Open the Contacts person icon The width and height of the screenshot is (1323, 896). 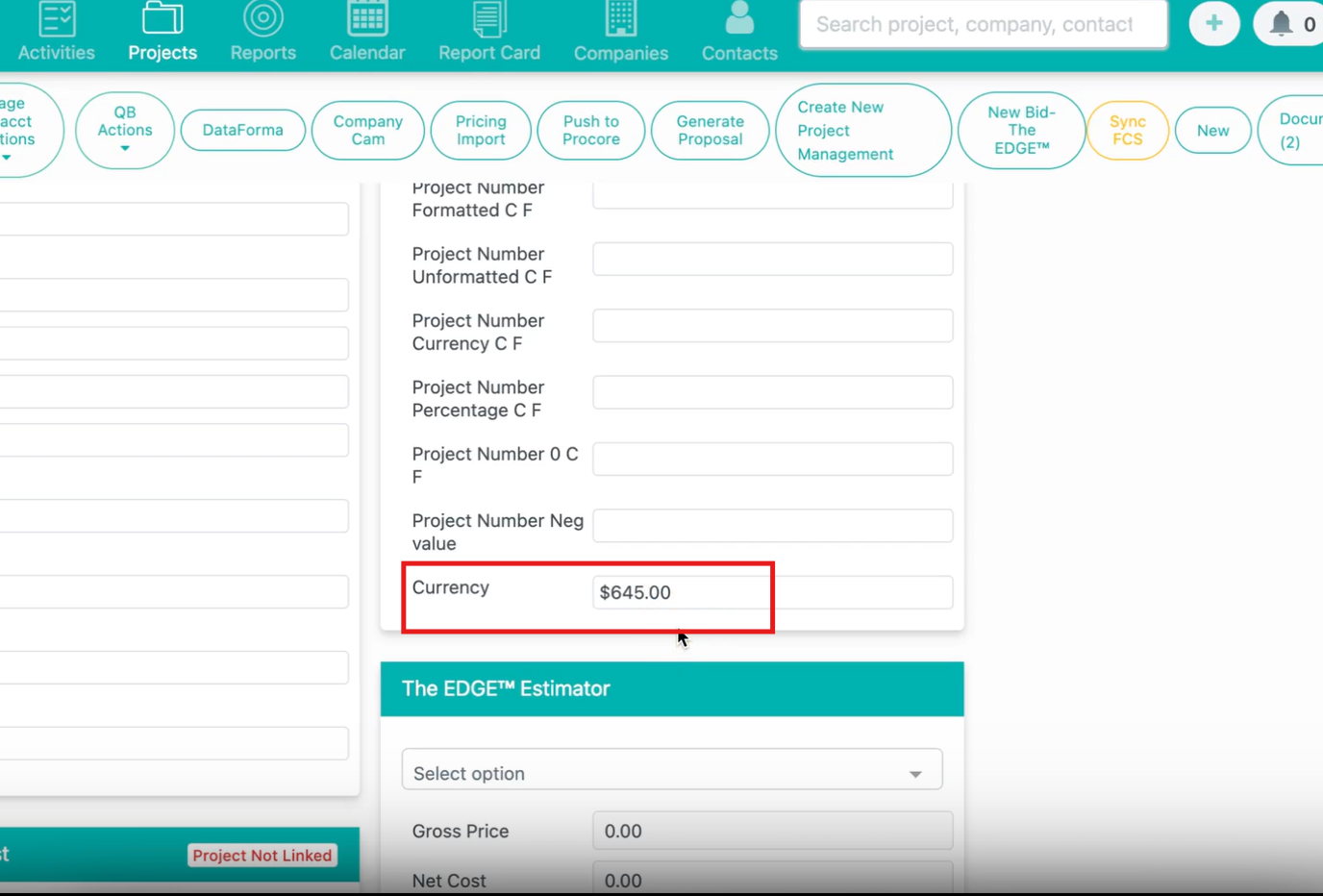coord(738,19)
